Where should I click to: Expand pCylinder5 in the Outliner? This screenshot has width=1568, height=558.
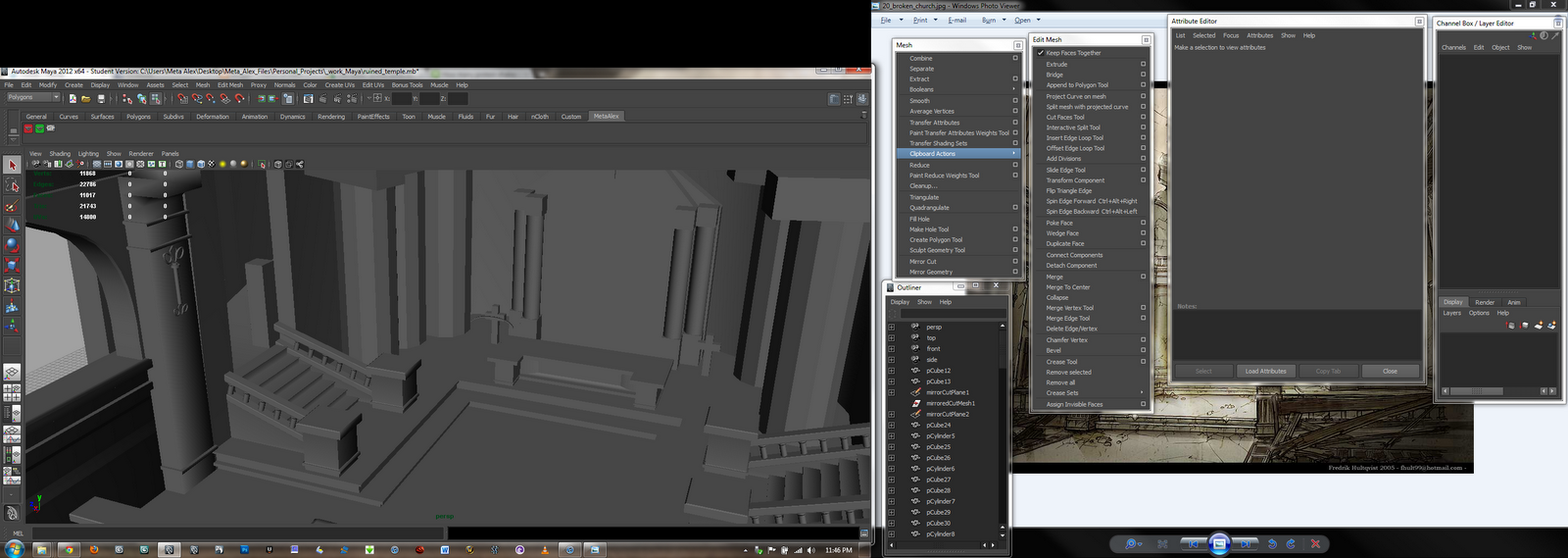[892, 435]
